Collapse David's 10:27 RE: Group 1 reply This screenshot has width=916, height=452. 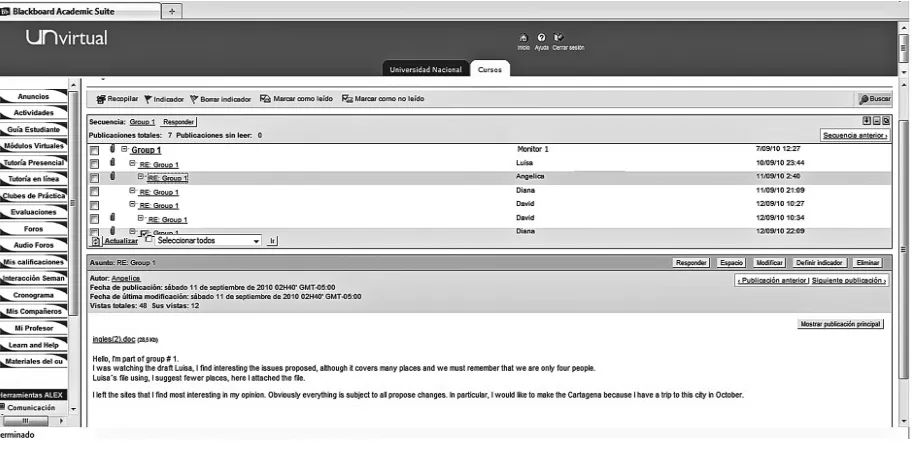pos(132,204)
